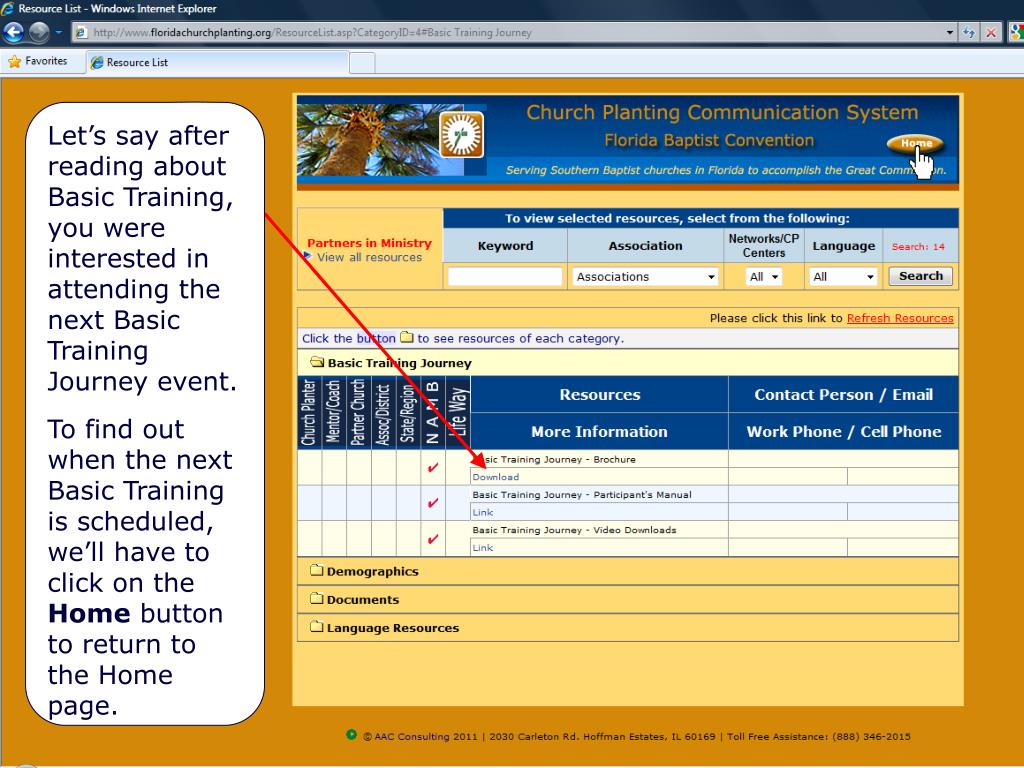
Task: Click the Refresh page icon
Action: [x=969, y=32]
